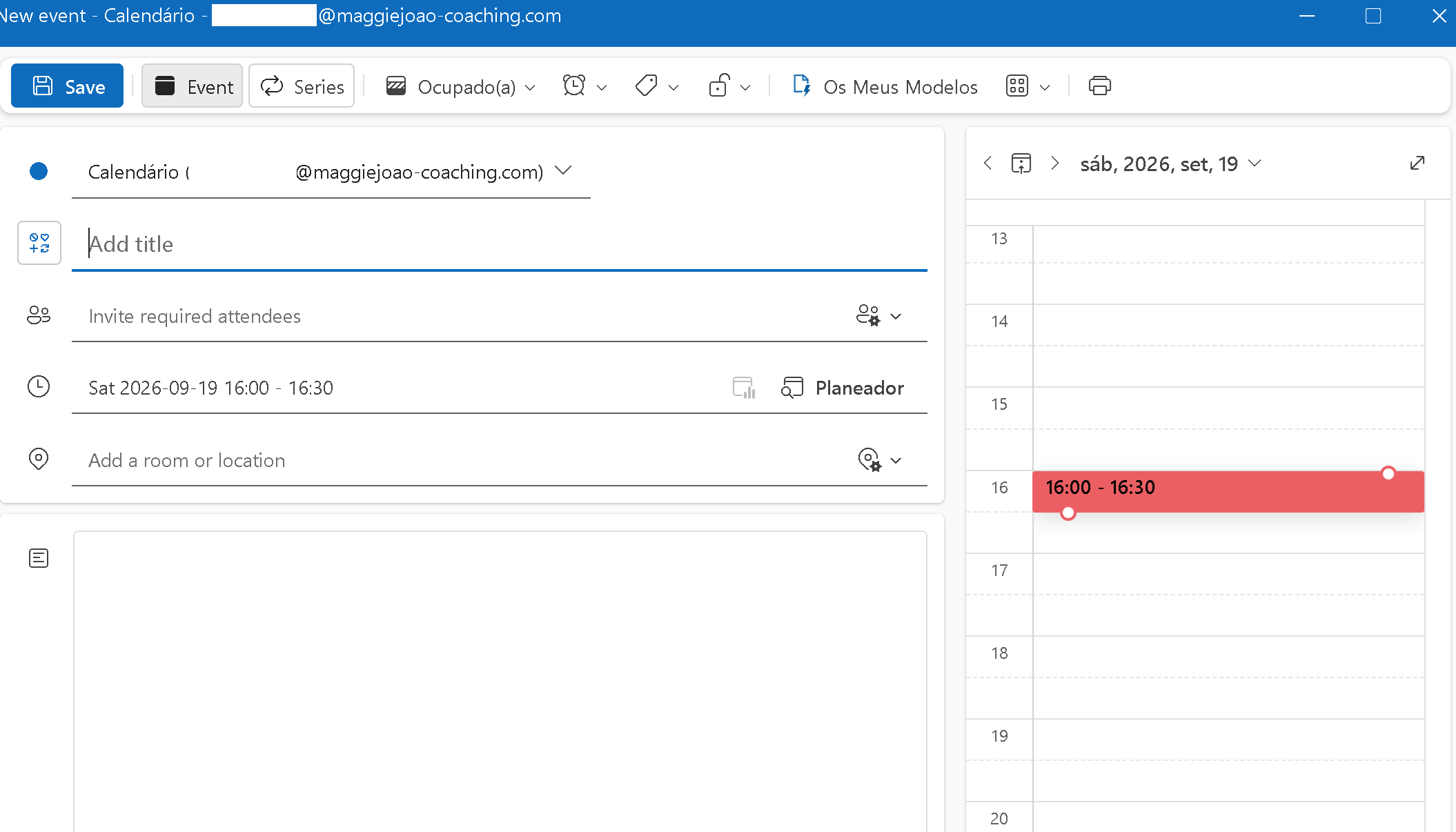This screenshot has width=1456, height=832.
Task: Expand the reminder dropdown arrow
Action: point(602,88)
